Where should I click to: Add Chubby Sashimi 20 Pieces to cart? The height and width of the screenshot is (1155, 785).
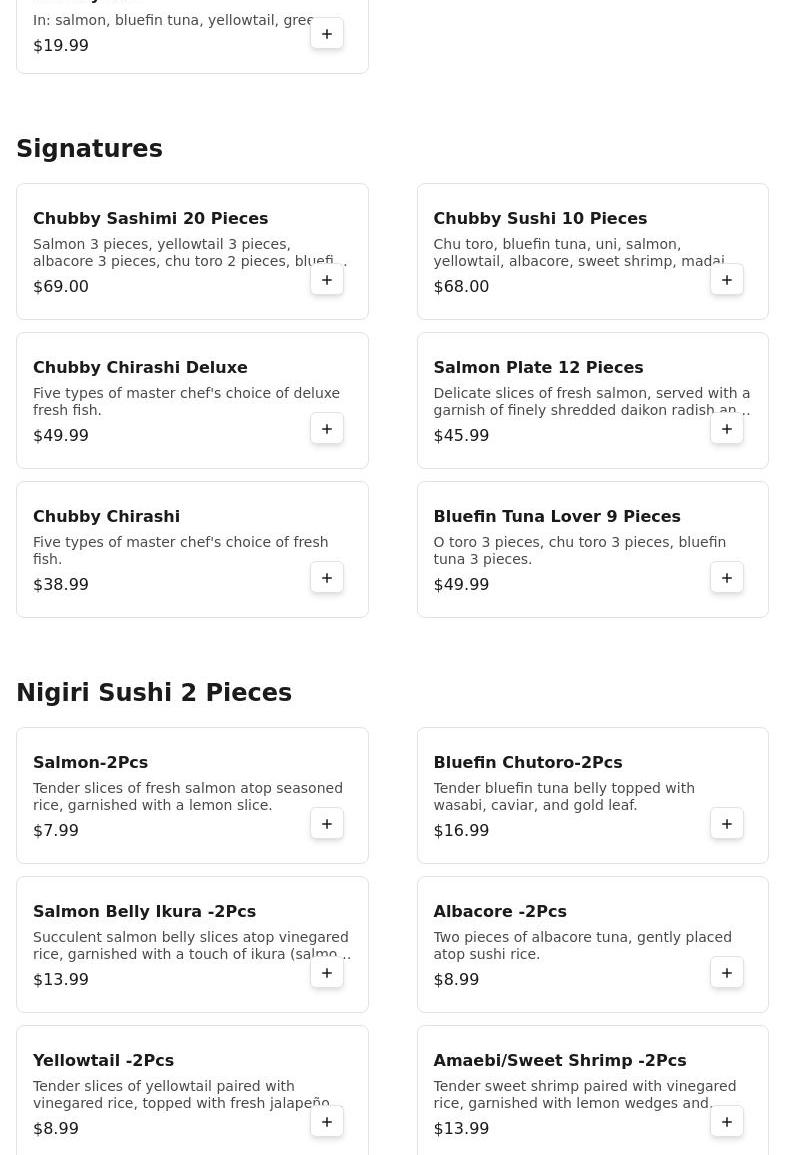tap(327, 280)
